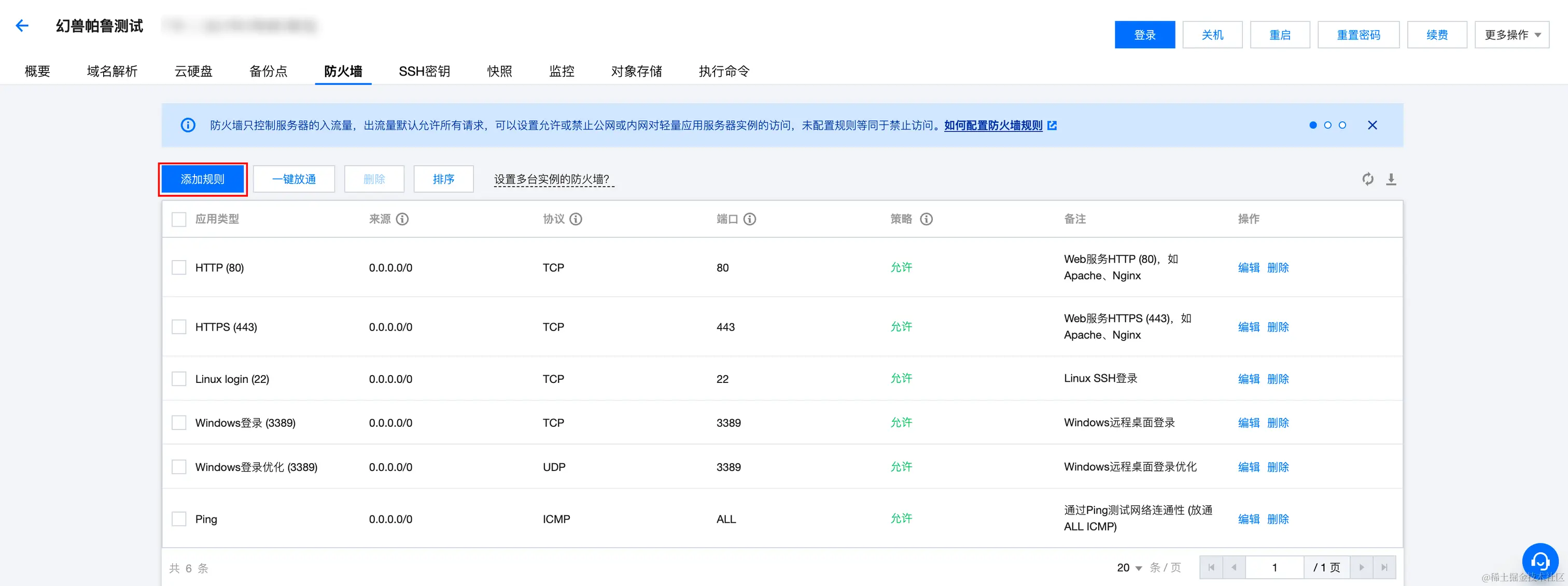Open the external link icon after 如何配置防火墙规则
The image size is (1568, 586).
[1053, 125]
